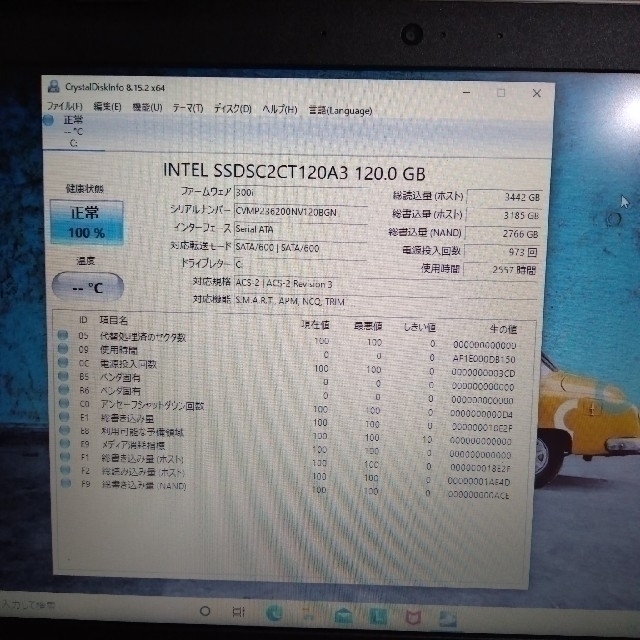Image resolution: width=640 pixels, height=640 pixels.
Task: Open the ファイル(F) menu
Action: click(x=64, y=107)
